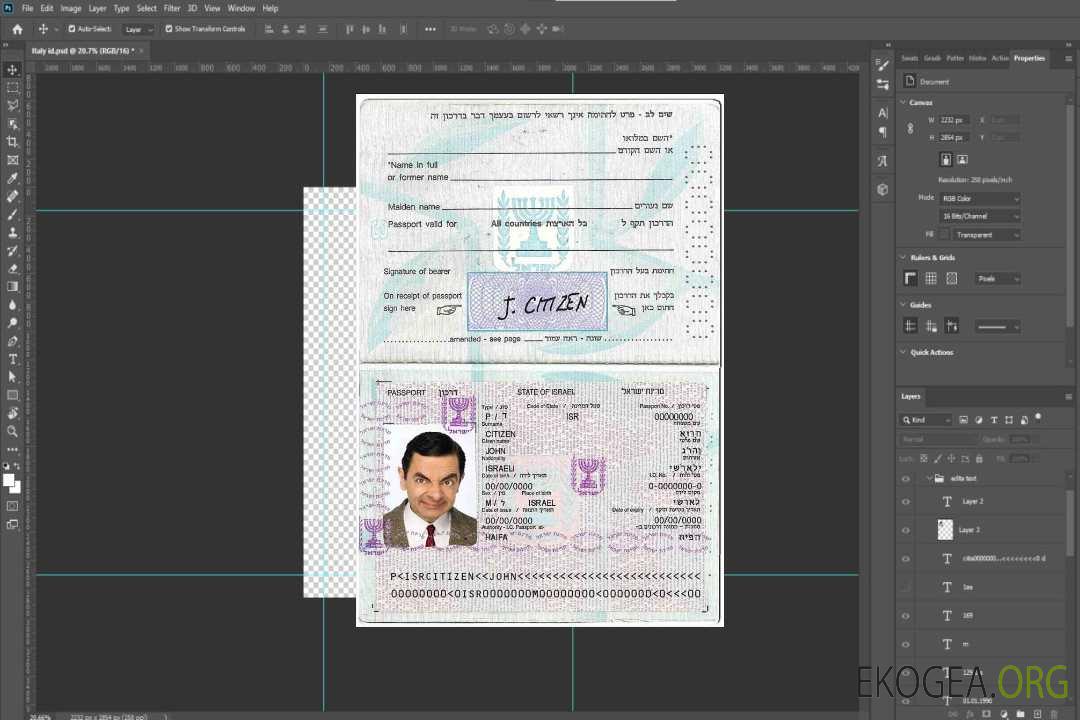
Task: Open the guide line style dropdown
Action: point(997,327)
